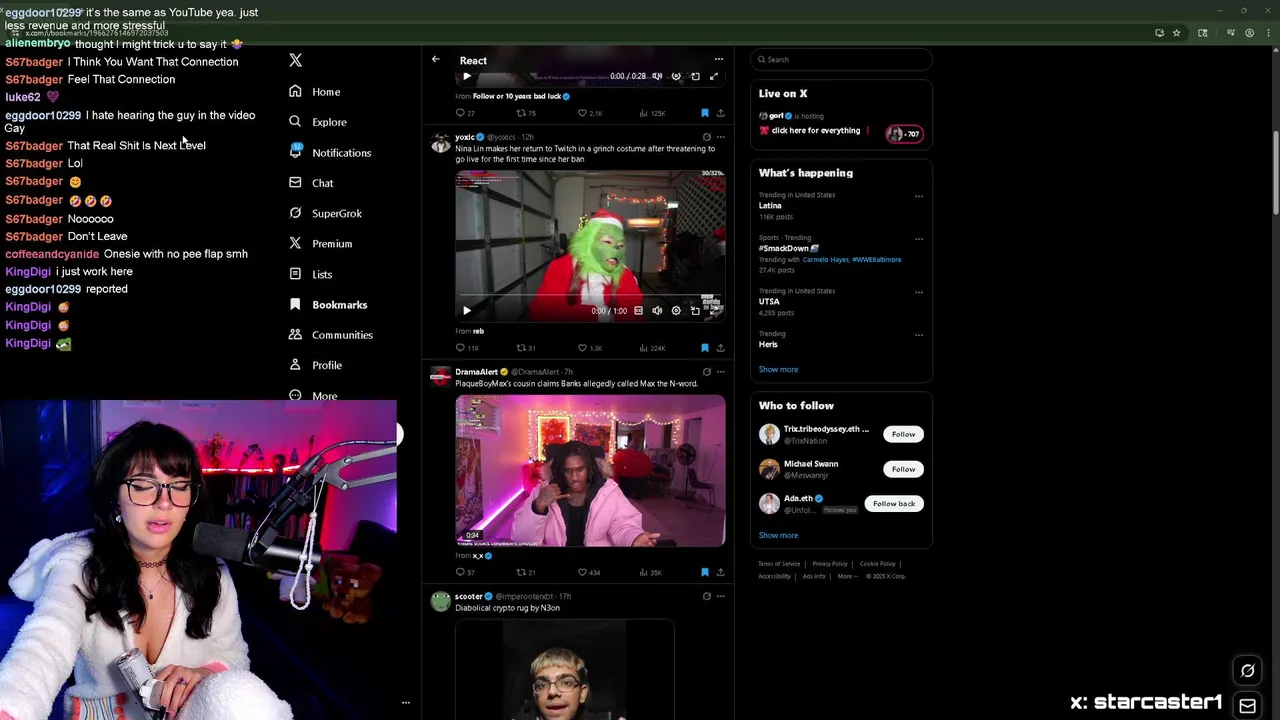The width and height of the screenshot is (1280, 720).
Task: Open Notifications in the sidebar
Action: [329, 153]
